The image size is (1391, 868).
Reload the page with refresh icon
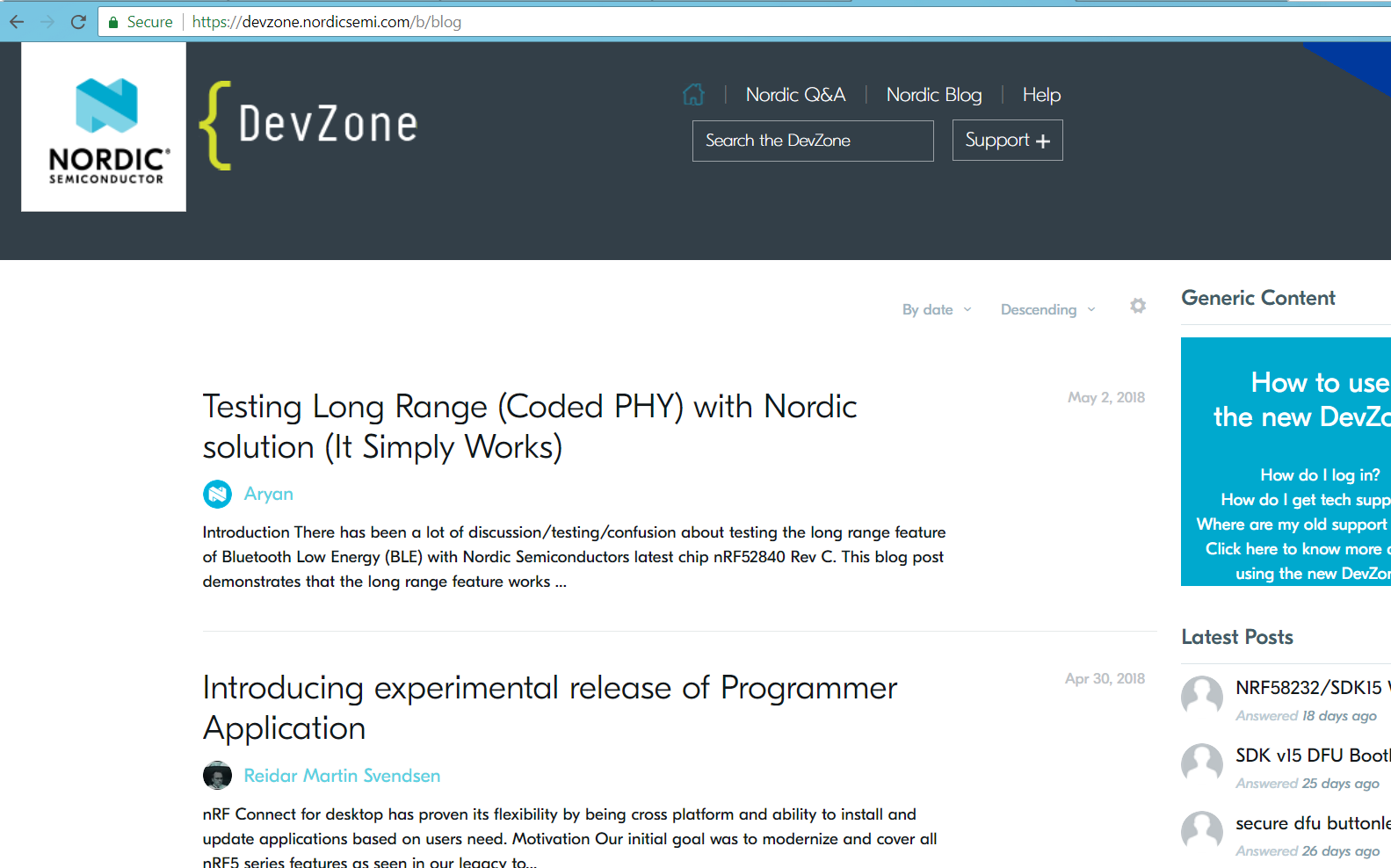click(x=78, y=22)
